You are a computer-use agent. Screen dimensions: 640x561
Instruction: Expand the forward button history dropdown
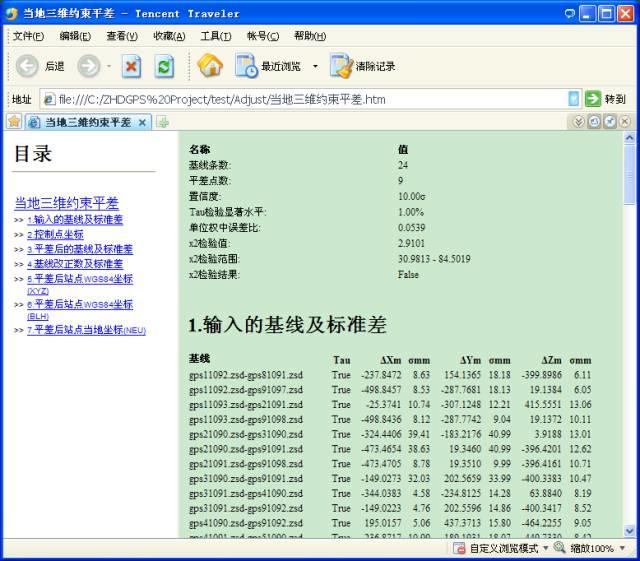click(x=109, y=66)
